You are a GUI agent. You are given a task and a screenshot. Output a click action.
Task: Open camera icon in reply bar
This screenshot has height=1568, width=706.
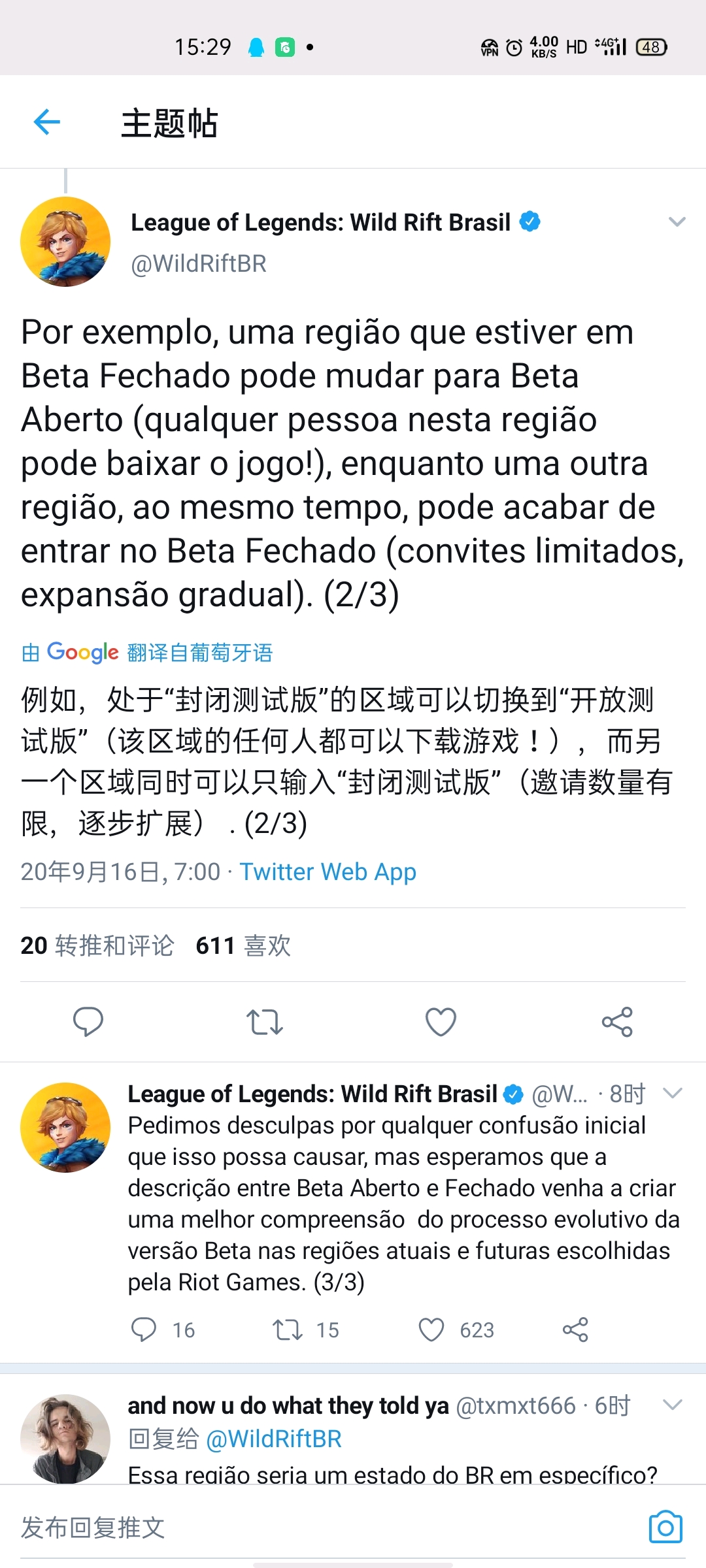click(x=665, y=1527)
